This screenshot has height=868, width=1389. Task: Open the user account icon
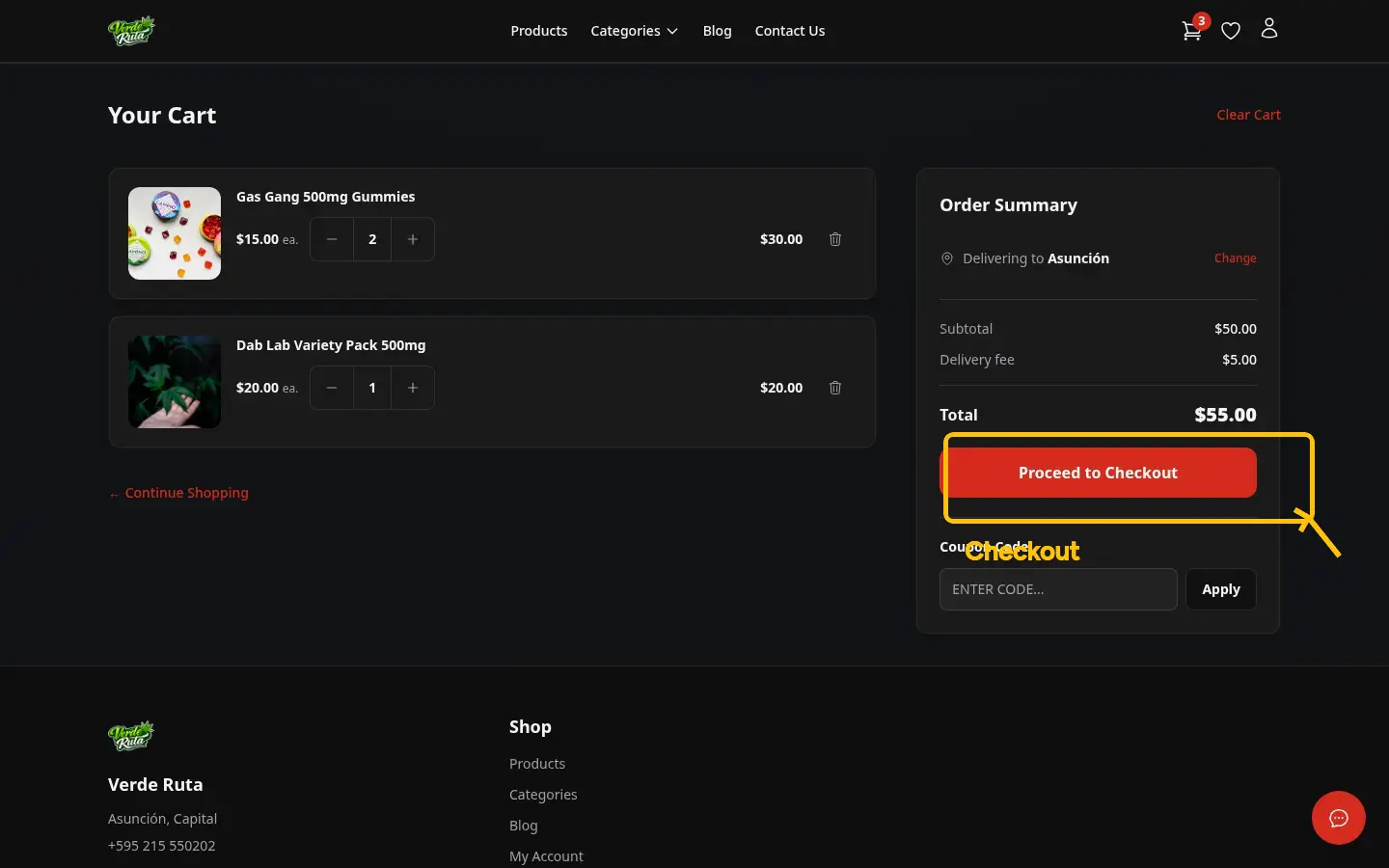click(1269, 29)
